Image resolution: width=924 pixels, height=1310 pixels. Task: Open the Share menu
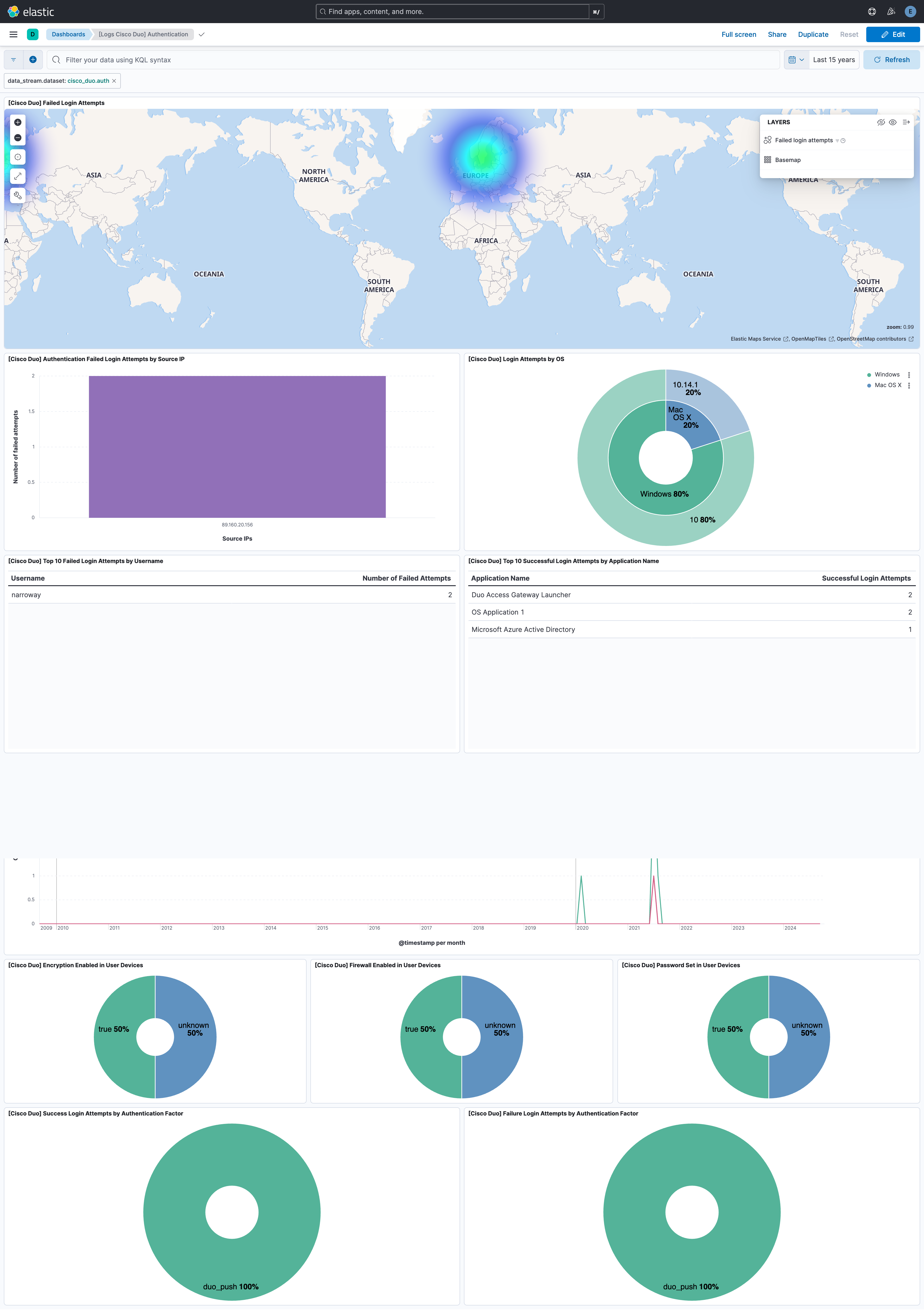point(777,34)
